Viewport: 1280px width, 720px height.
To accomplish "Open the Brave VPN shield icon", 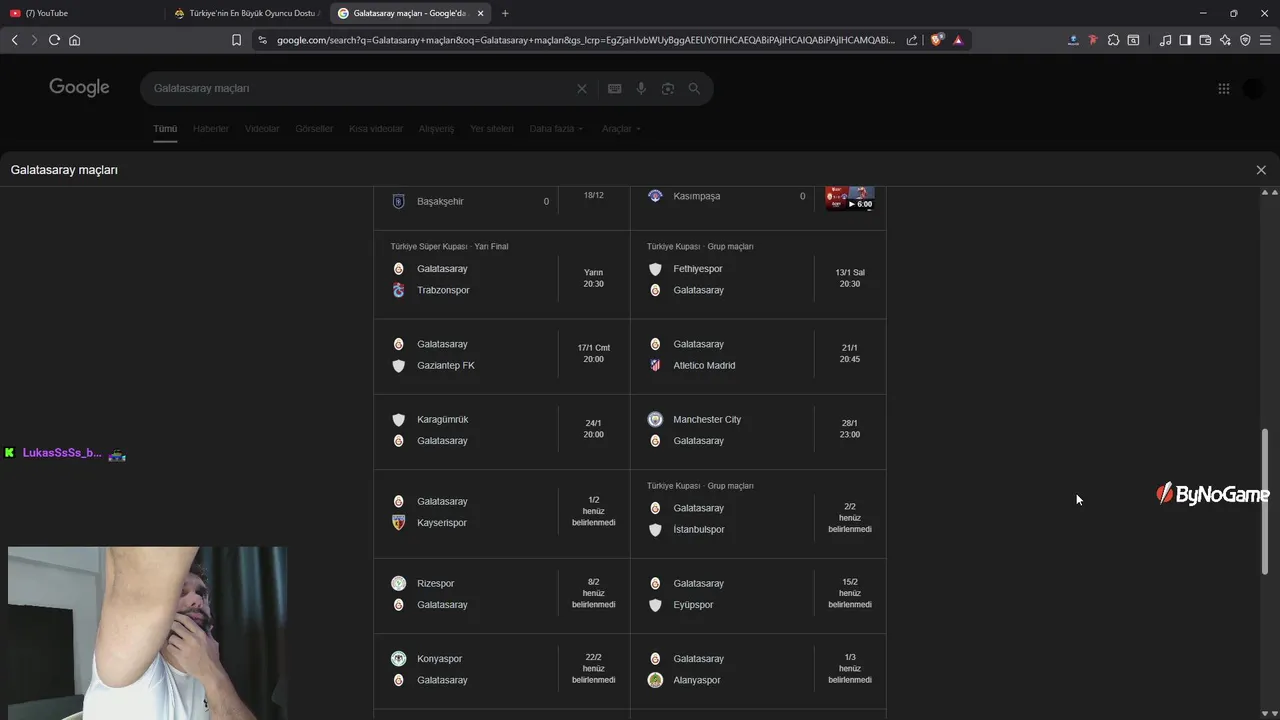I will (1245, 40).
